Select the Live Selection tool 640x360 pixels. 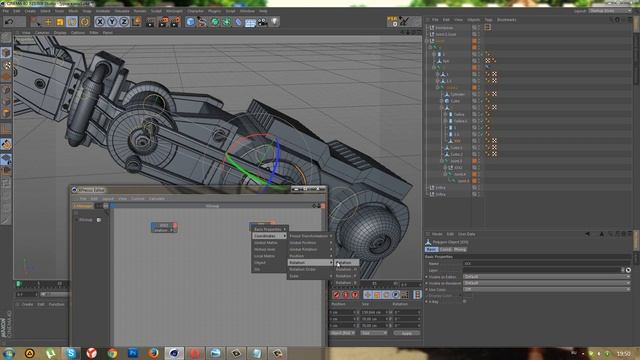[36, 22]
